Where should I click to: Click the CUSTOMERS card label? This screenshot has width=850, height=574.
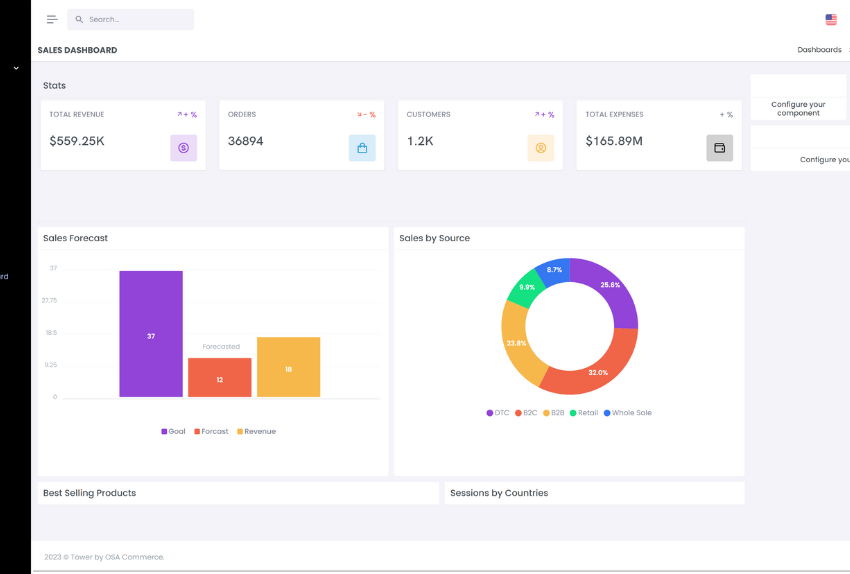(x=428, y=114)
